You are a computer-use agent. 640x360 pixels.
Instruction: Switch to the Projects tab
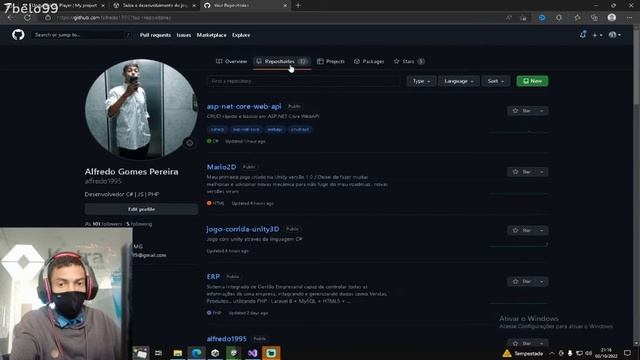331,61
